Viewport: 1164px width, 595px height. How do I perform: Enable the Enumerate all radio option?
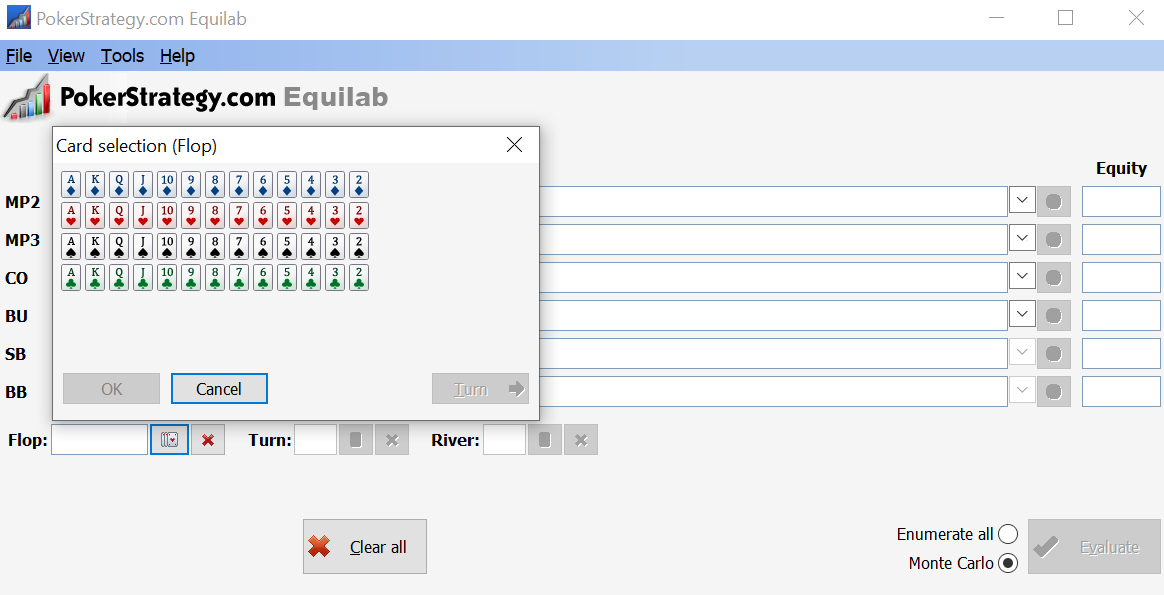[x=1007, y=534]
